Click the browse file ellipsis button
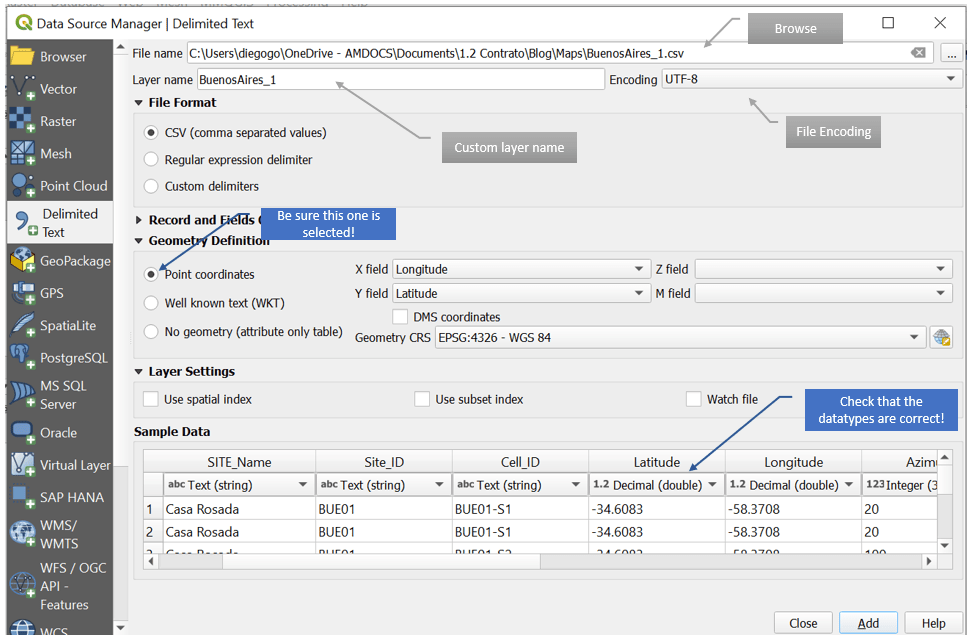Viewport: 972px width, 638px height. pos(951,53)
